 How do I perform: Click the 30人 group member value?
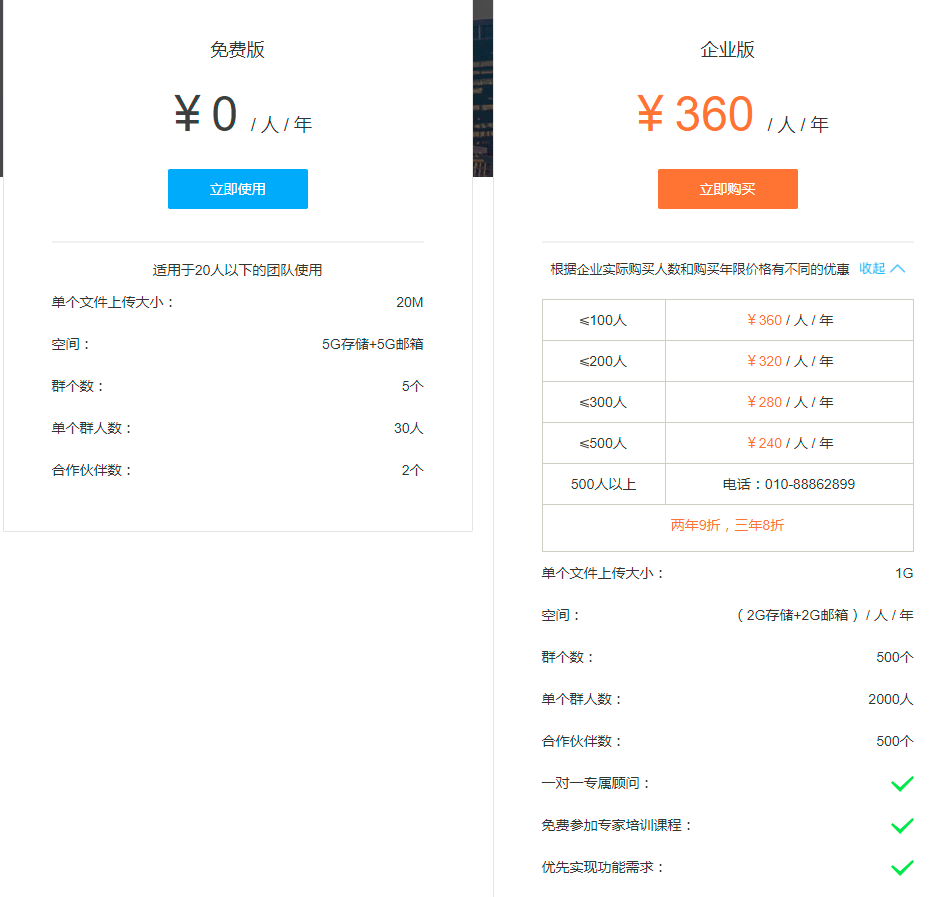[x=408, y=428]
